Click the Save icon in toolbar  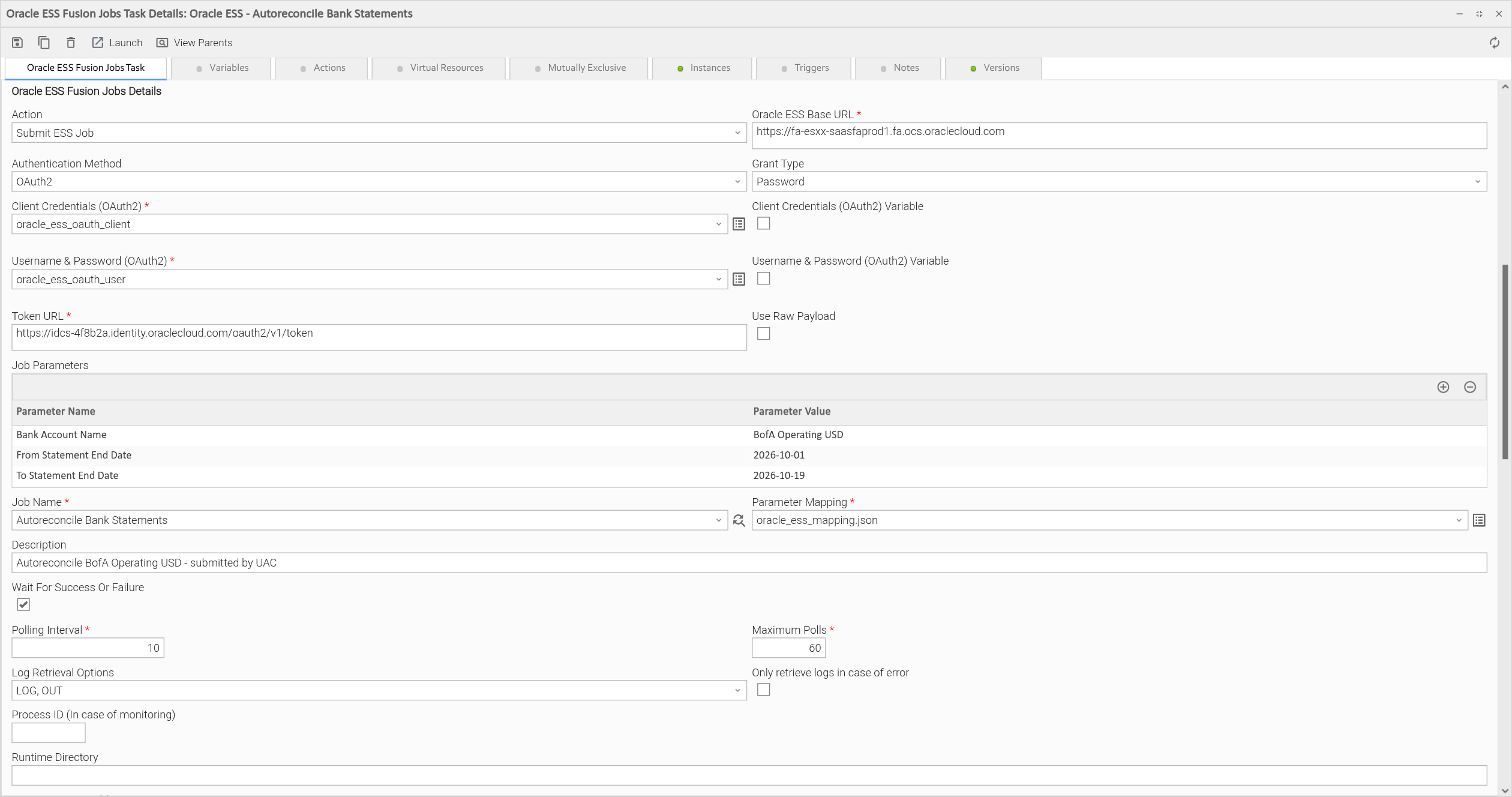[x=17, y=43]
